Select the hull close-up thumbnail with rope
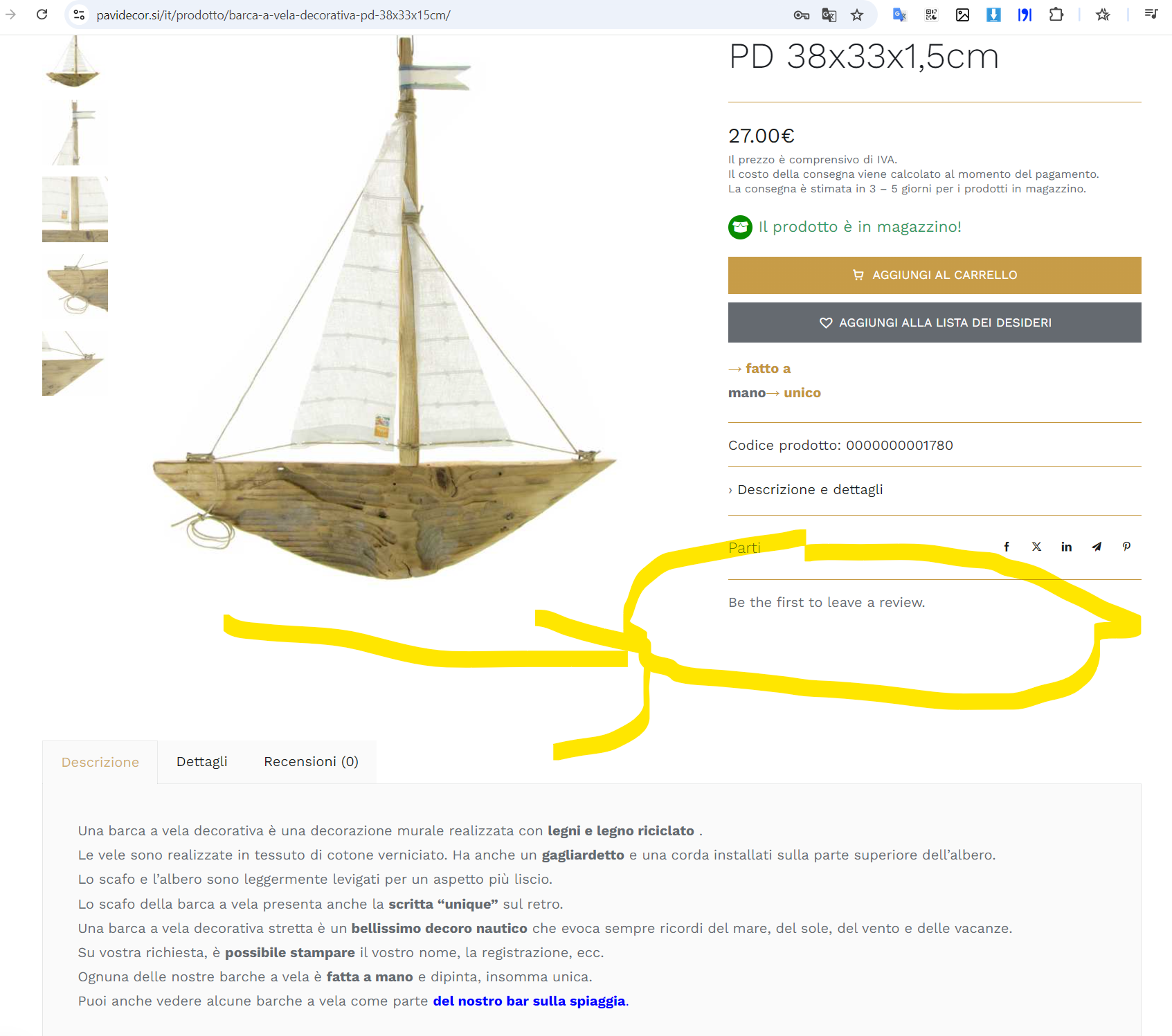Viewport: 1172px width, 1036px height. click(x=75, y=286)
